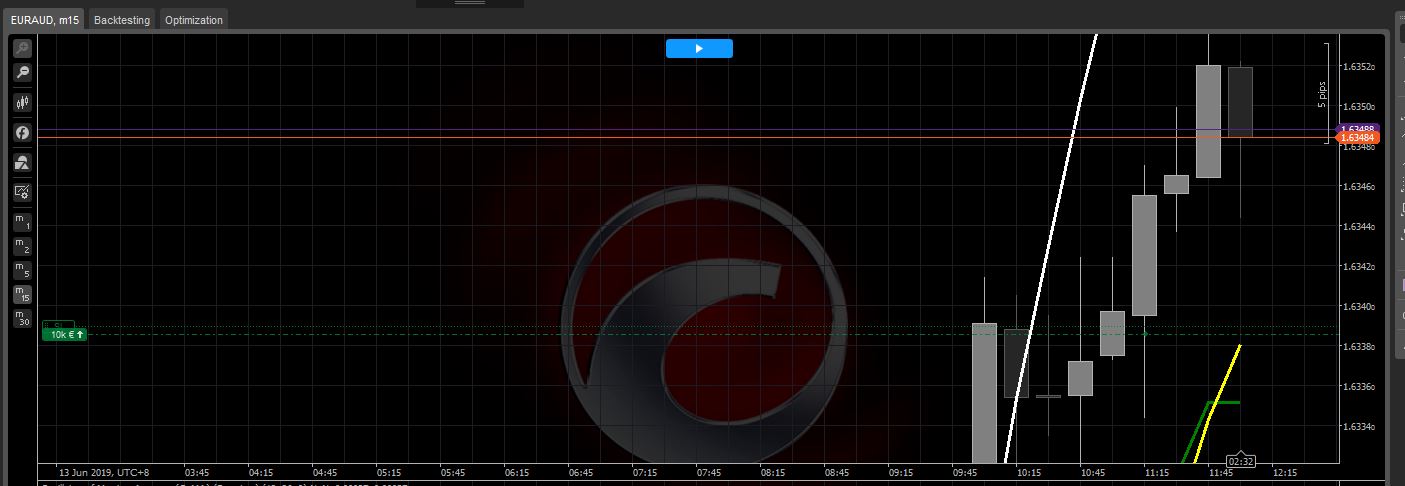Screen dimensions: 1405x486
Task: Change chart type via candlestick icon
Action: click(22, 102)
